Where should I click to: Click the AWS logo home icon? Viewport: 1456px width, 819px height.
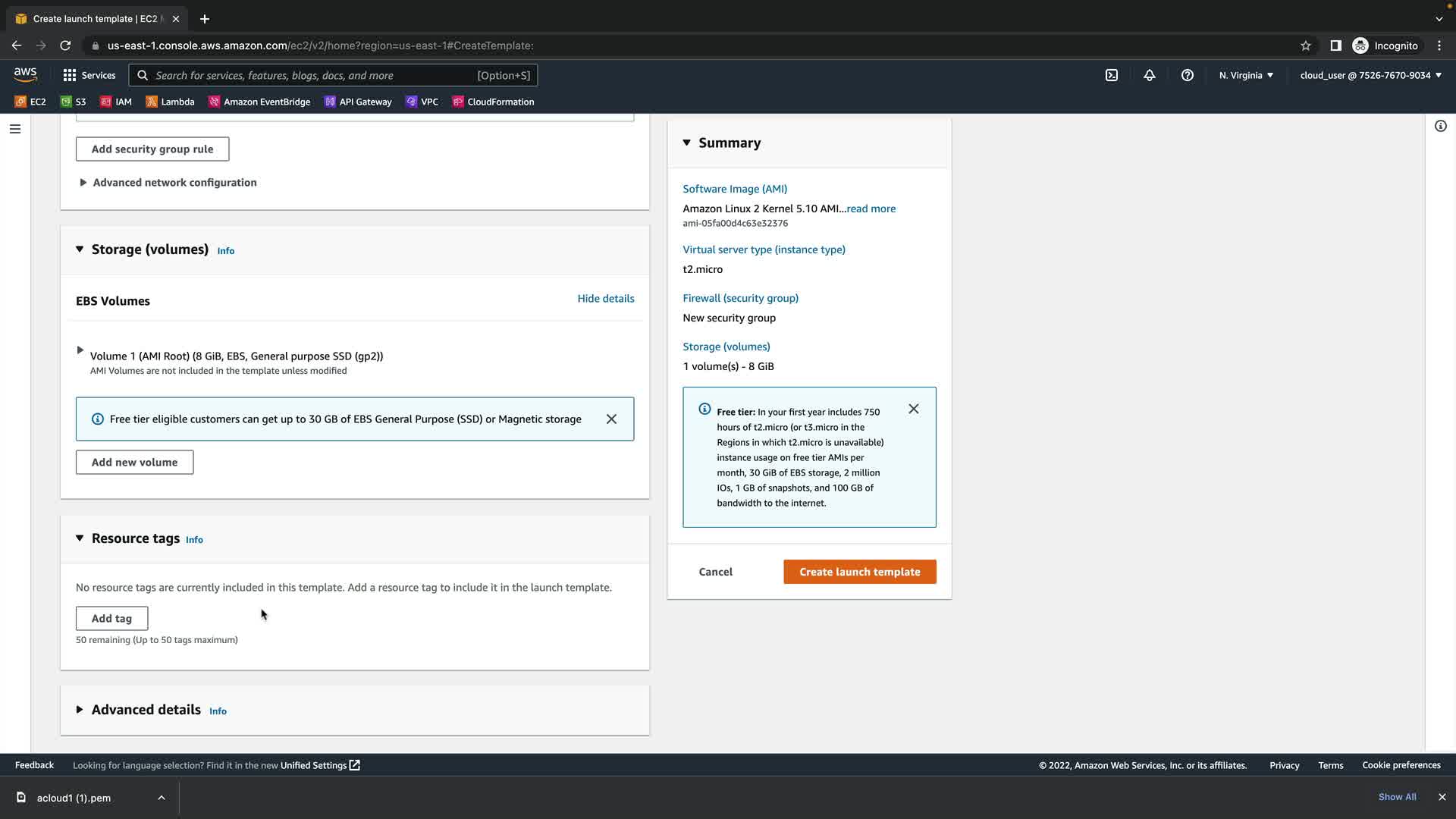point(25,74)
